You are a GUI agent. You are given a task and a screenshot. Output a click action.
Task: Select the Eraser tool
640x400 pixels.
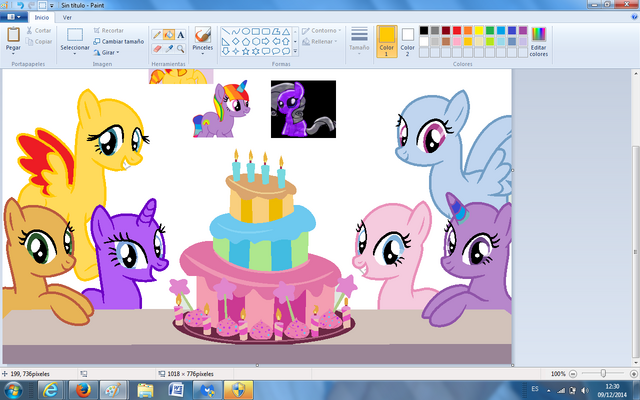157,49
